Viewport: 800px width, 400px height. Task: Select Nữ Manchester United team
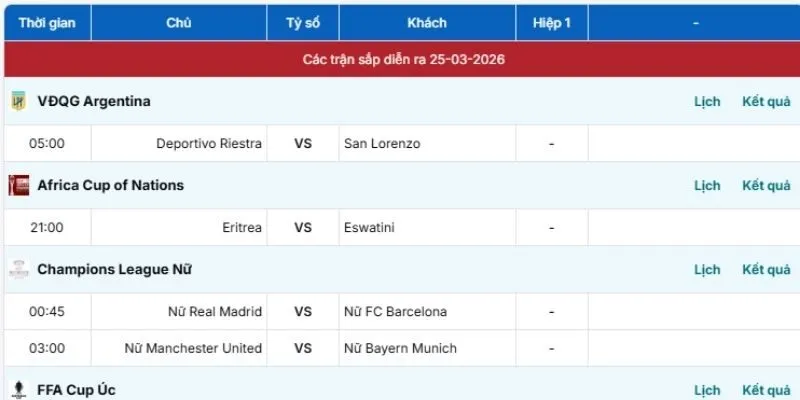coord(193,348)
